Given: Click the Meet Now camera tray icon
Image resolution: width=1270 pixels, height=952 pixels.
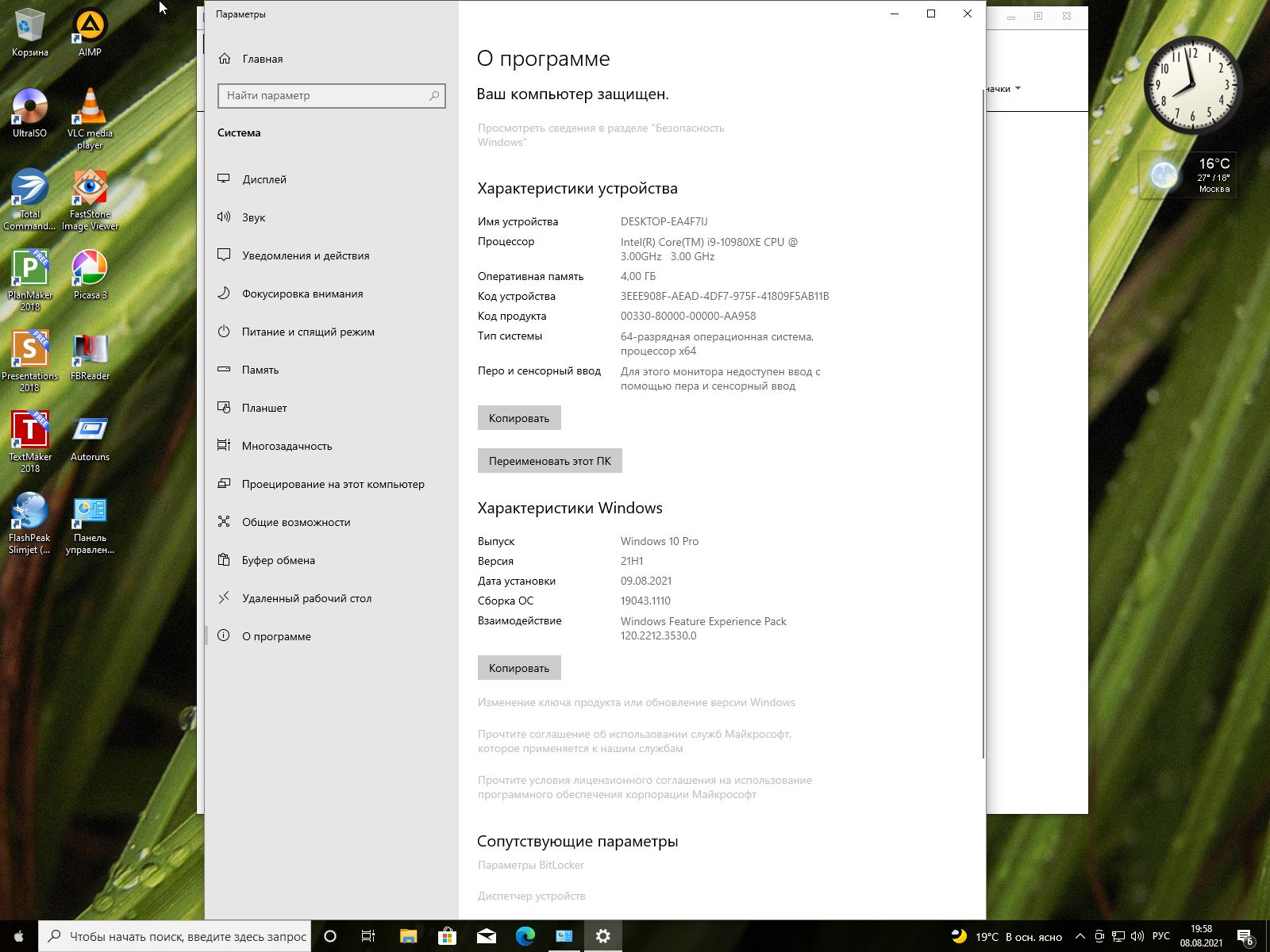Looking at the screenshot, I should click(1099, 937).
